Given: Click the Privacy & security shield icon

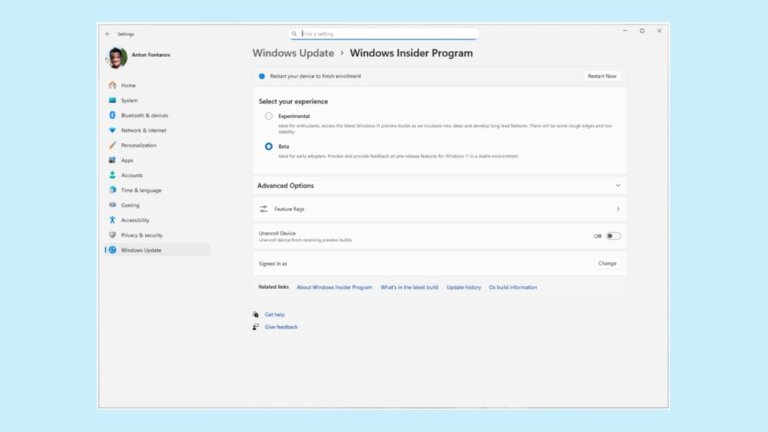Looking at the screenshot, I should [112, 235].
